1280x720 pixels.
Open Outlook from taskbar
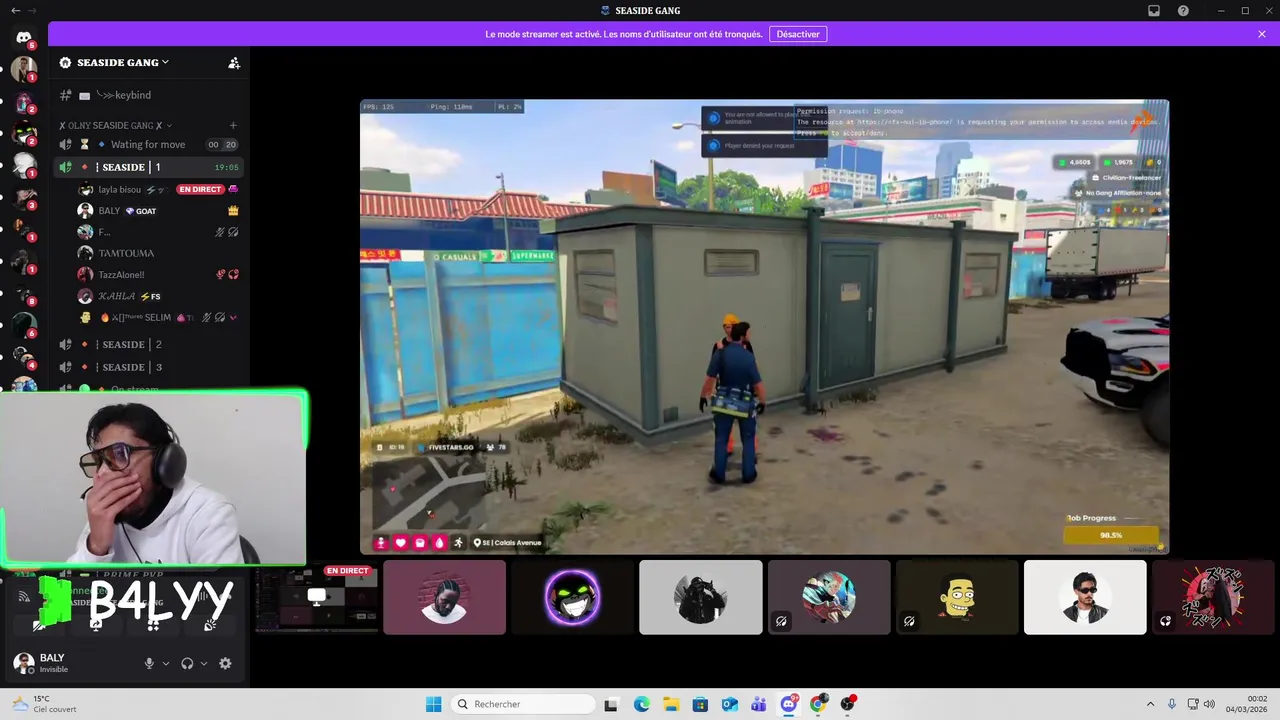point(730,704)
